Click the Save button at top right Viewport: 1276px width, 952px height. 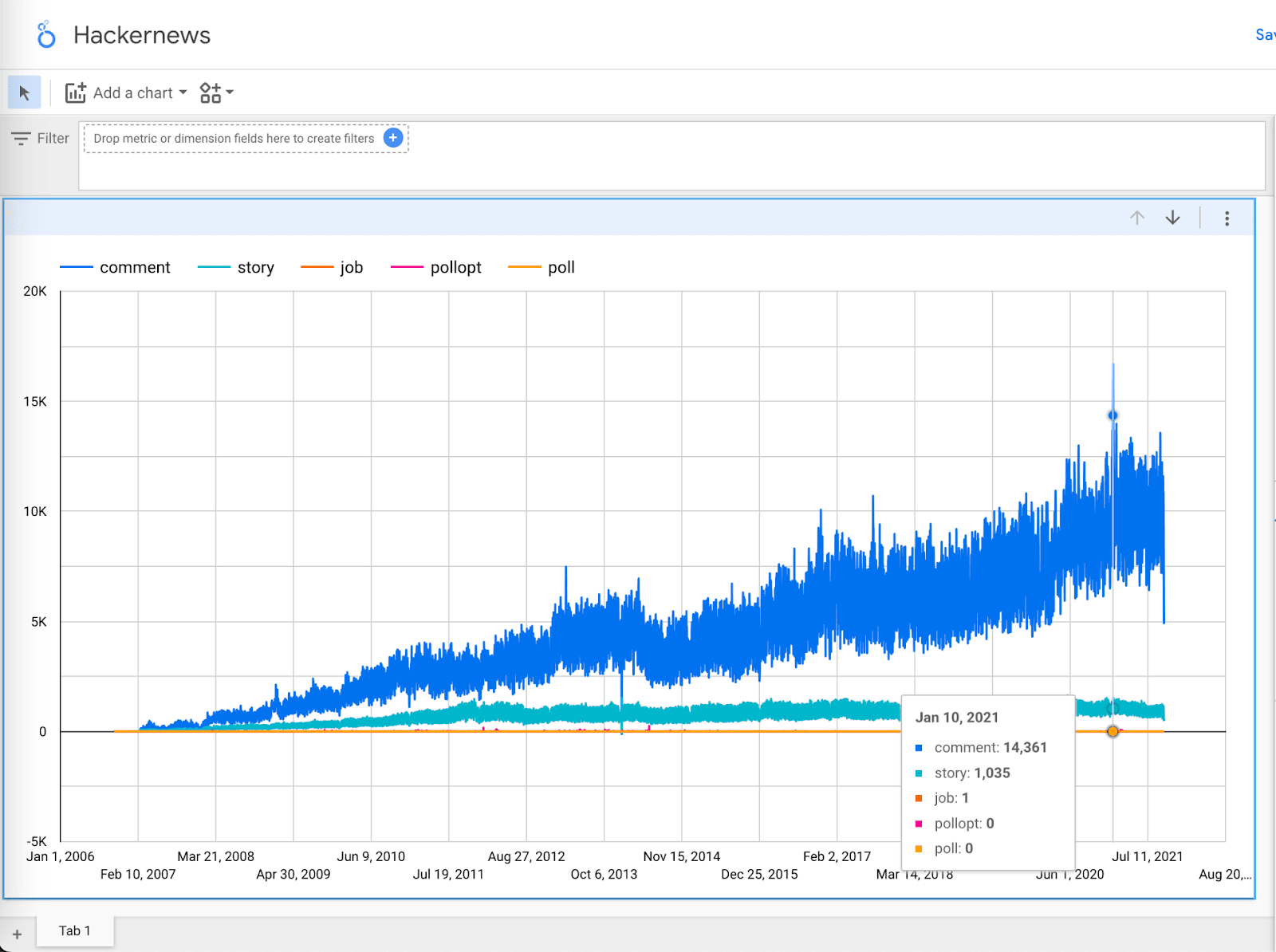pos(1264,35)
